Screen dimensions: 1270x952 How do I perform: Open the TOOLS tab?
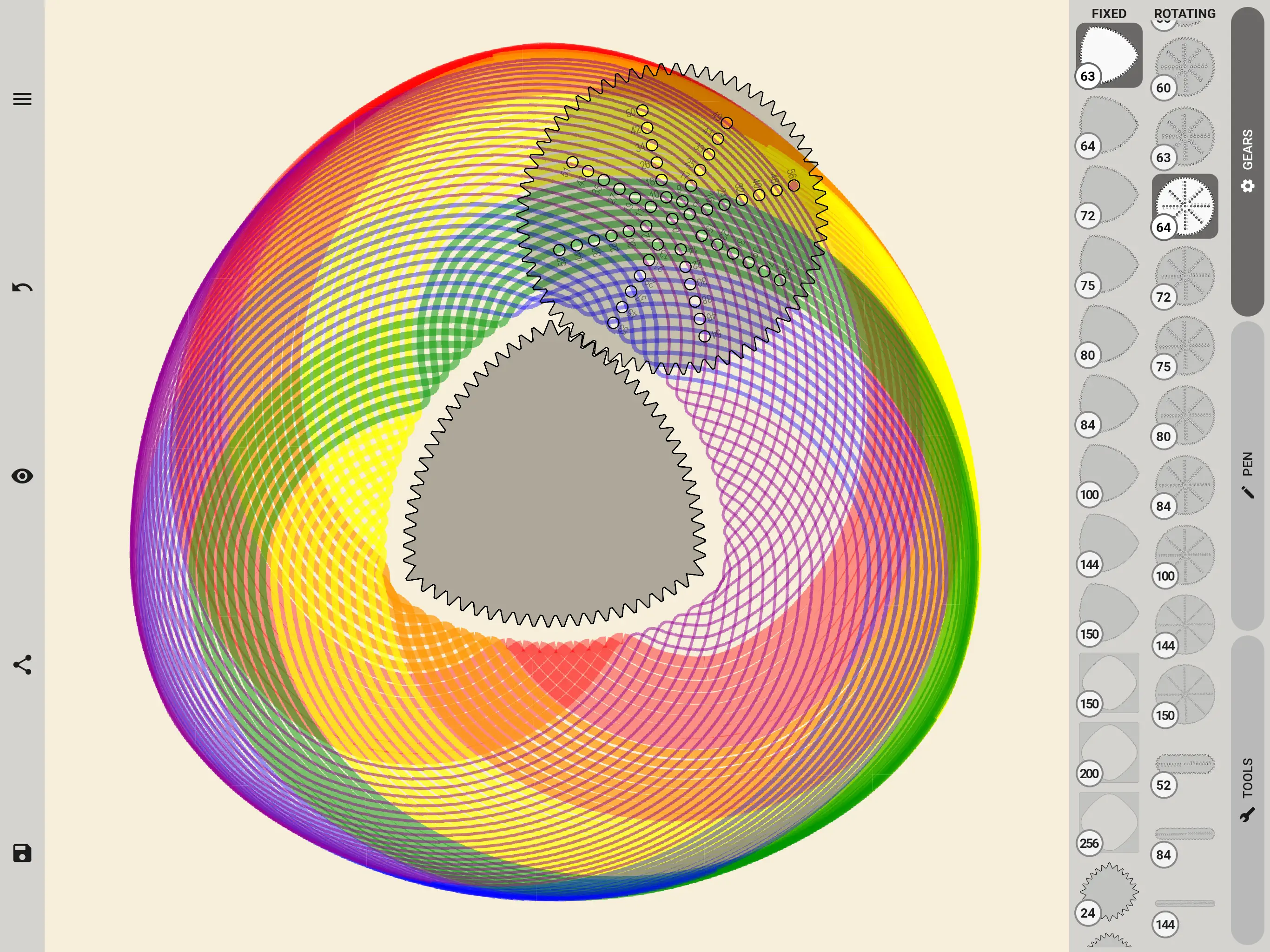[1247, 789]
